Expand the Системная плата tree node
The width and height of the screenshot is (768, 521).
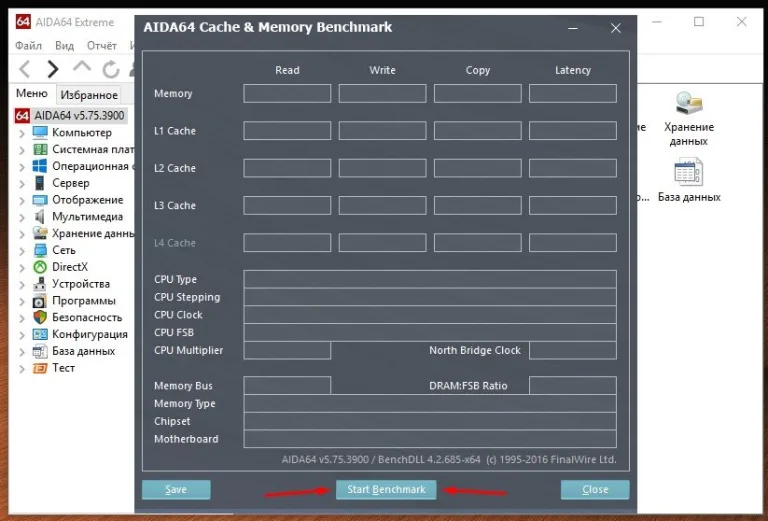pos(22,150)
